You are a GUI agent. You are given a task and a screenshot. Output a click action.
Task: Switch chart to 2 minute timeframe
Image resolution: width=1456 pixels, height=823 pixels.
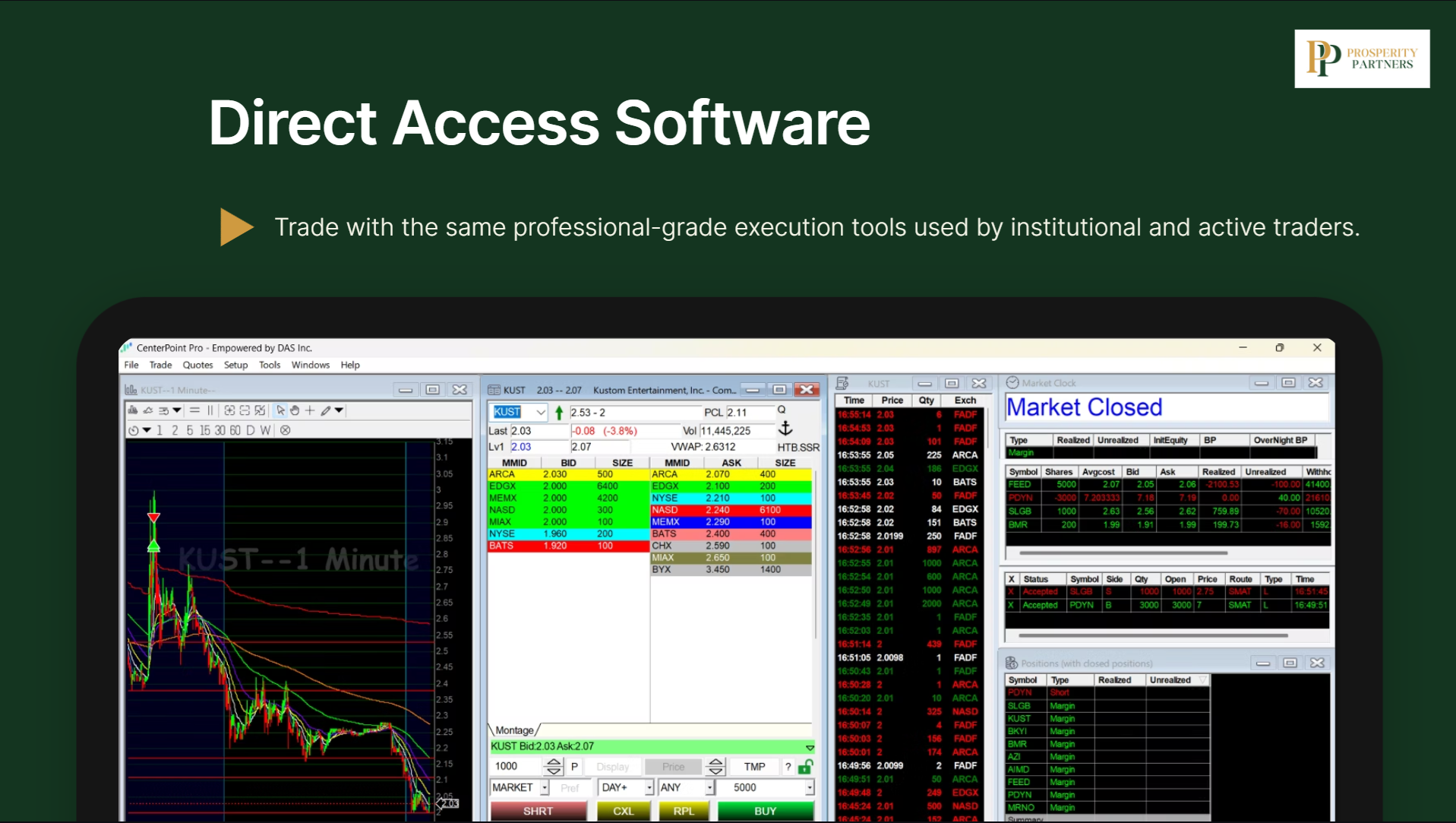(x=175, y=430)
